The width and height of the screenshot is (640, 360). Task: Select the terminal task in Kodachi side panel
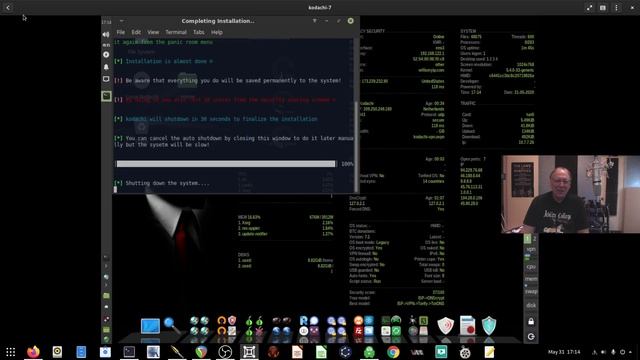(106, 96)
